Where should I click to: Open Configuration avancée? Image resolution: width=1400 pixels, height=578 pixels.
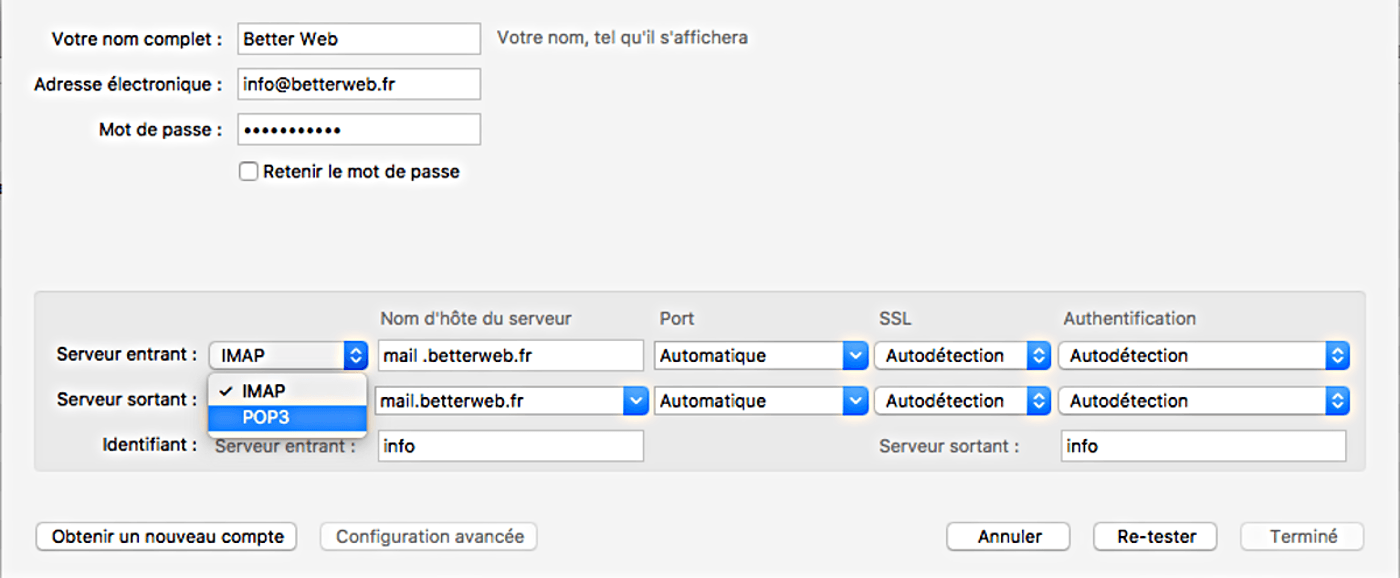point(429,537)
